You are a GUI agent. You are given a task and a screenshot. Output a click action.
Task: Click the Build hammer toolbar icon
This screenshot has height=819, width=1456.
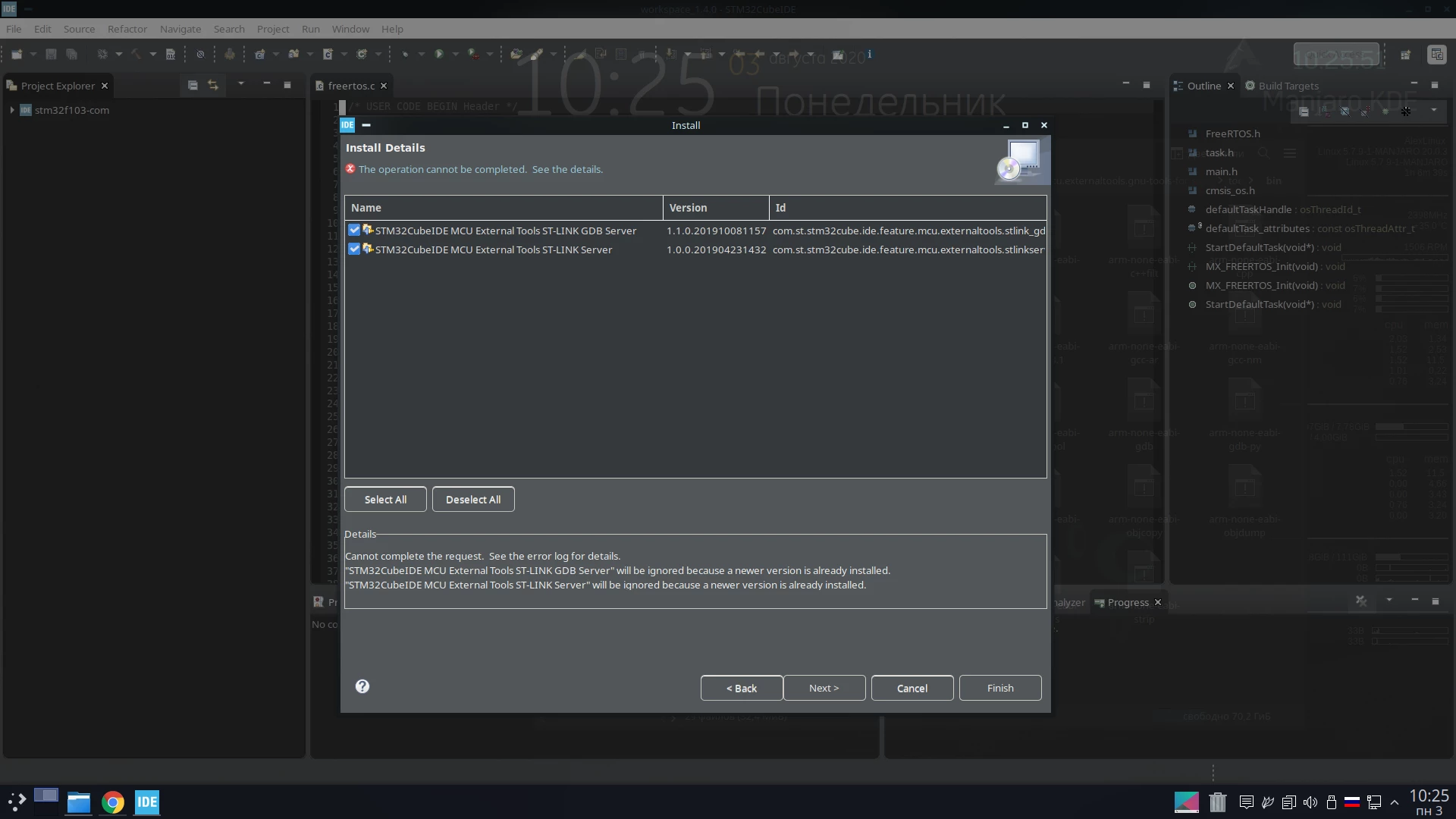pos(136,55)
